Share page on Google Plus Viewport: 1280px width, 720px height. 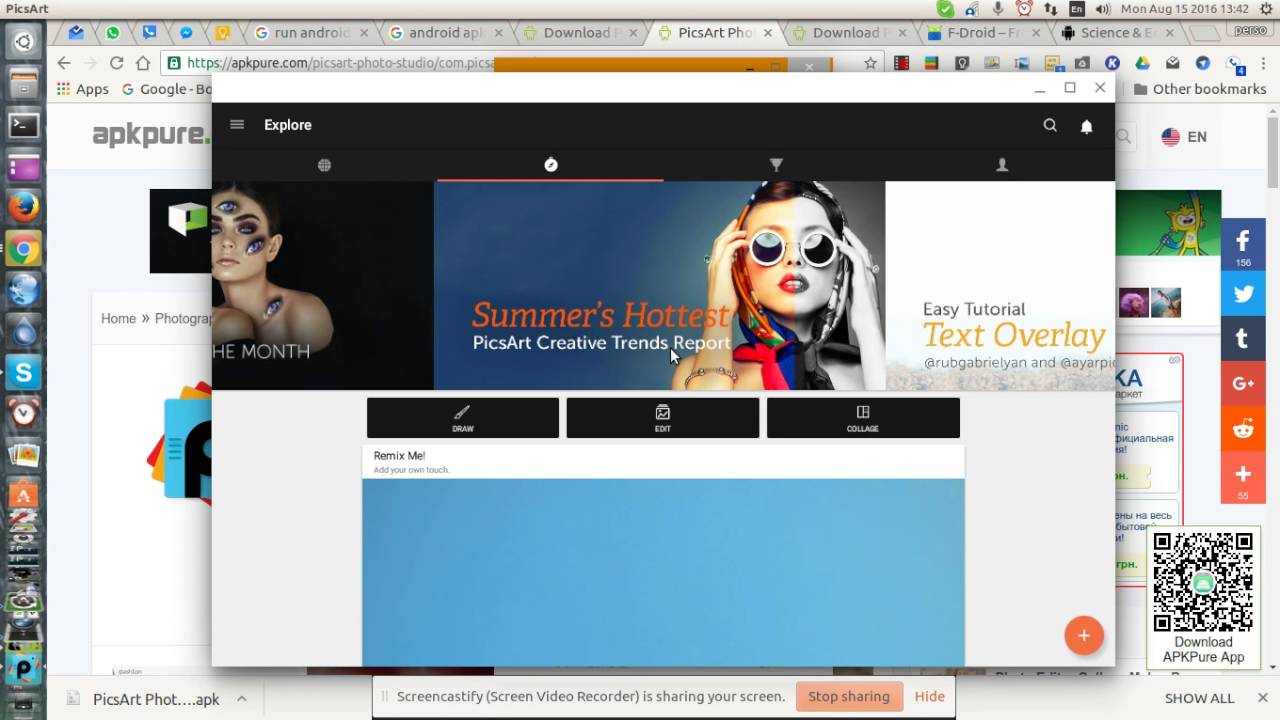[x=1243, y=384]
